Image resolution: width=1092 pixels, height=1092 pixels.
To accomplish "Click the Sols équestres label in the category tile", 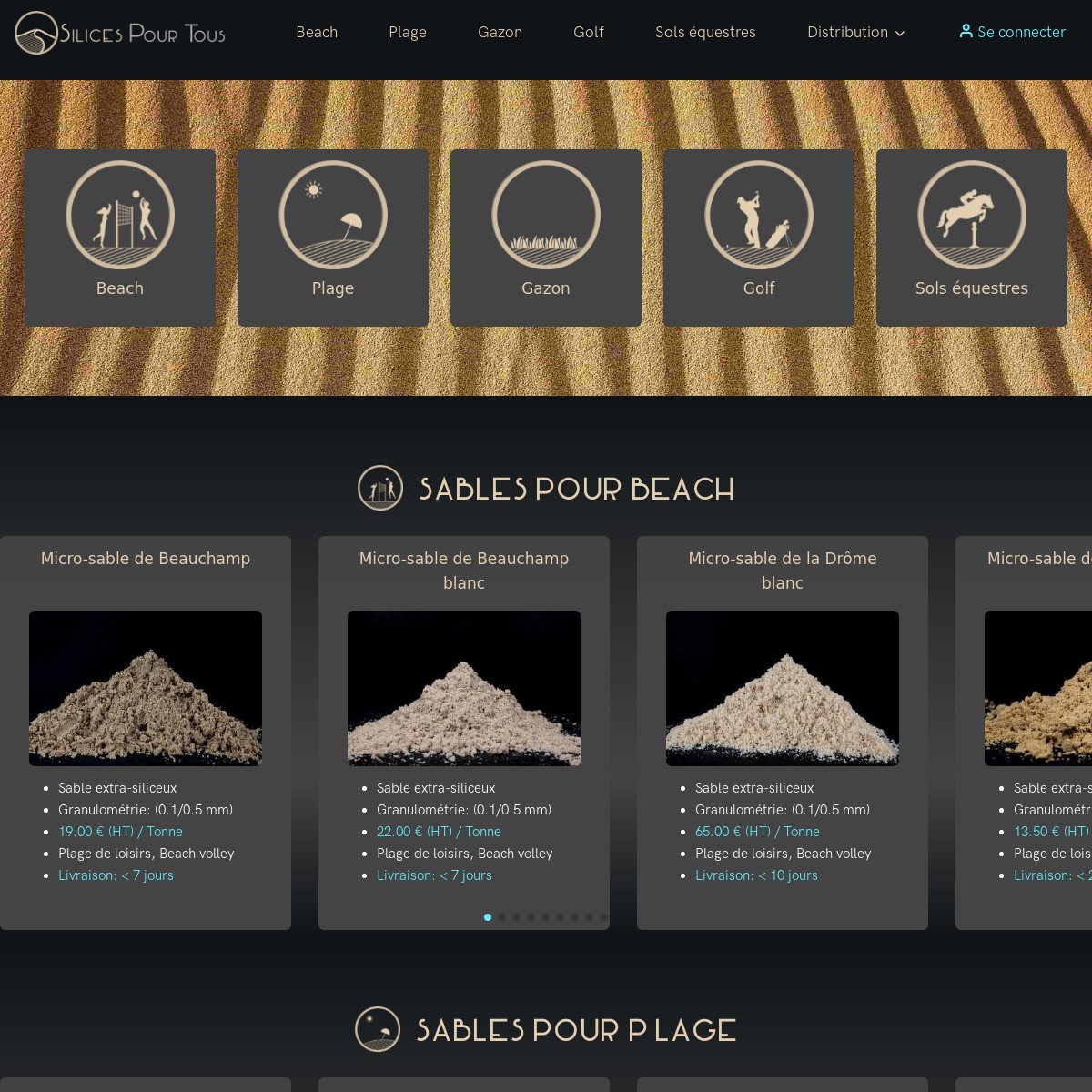I will [x=972, y=288].
